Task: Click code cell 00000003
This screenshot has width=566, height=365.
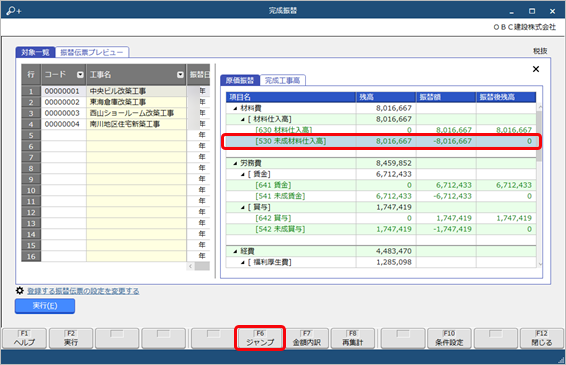Action: click(x=64, y=113)
